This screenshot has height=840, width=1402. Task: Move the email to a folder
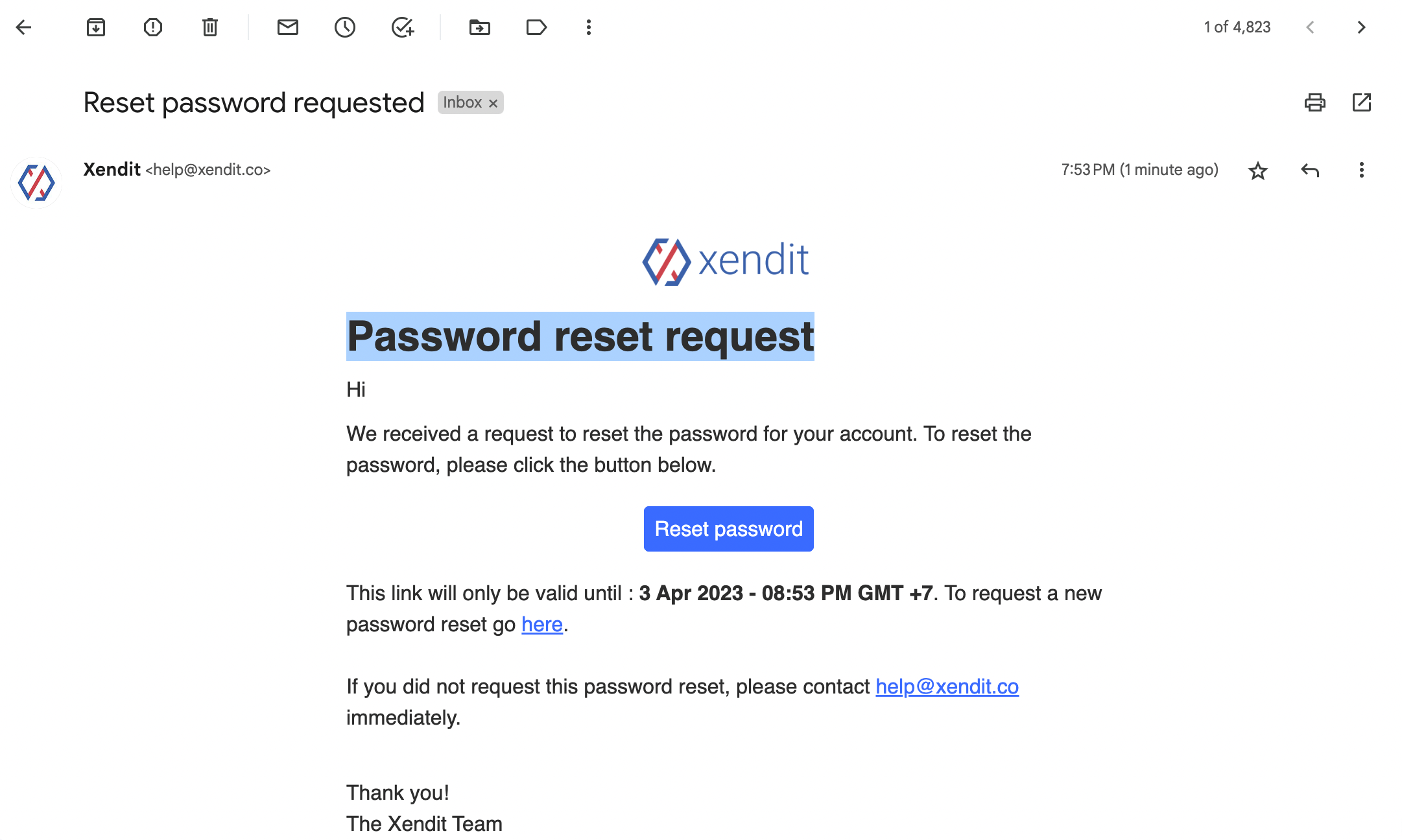pos(480,27)
